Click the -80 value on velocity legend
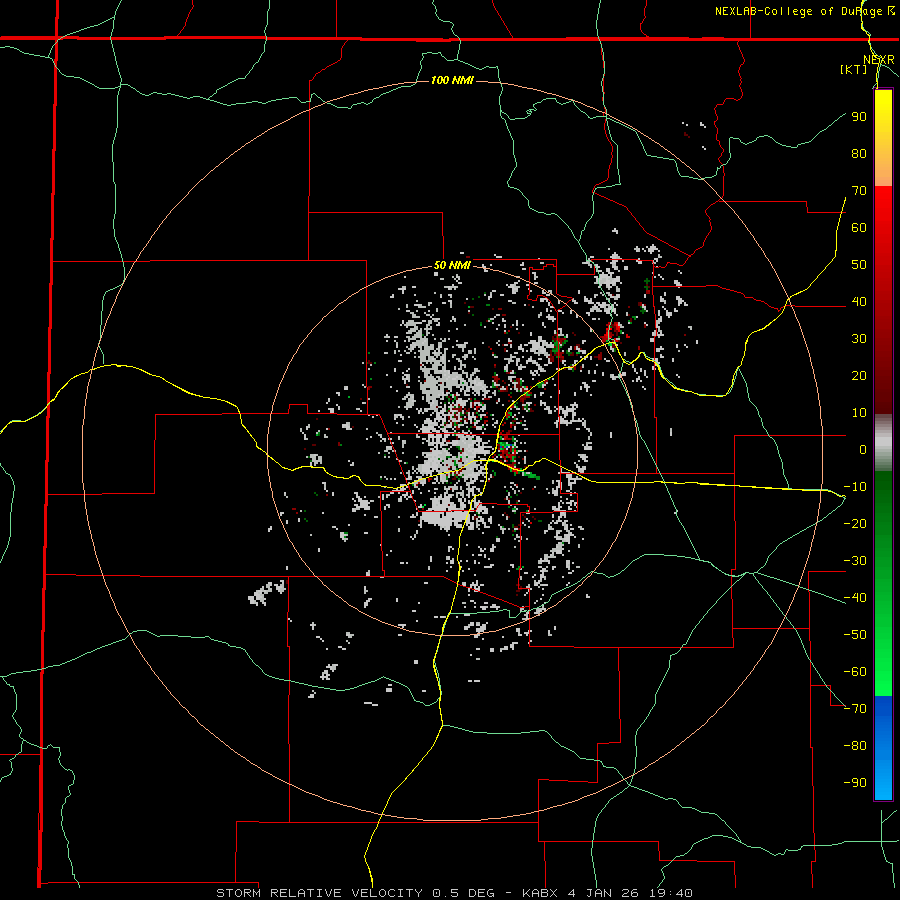 pos(855,746)
